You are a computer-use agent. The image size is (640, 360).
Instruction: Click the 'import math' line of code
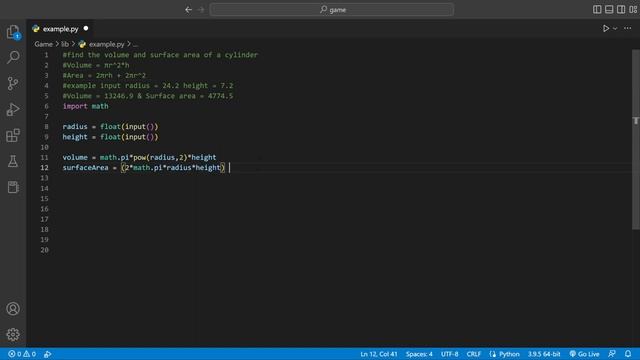[85, 106]
